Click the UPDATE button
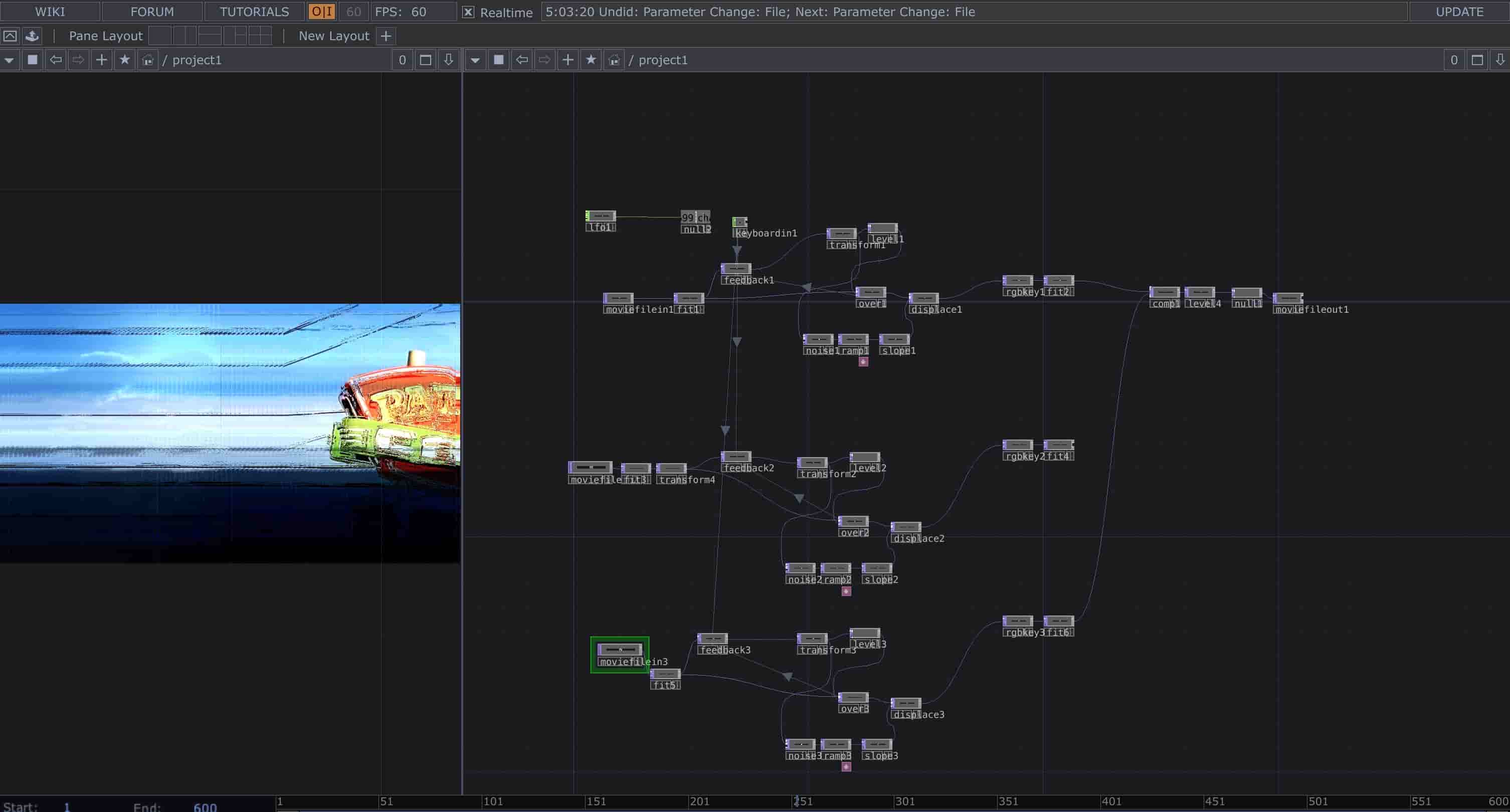This screenshot has width=1510, height=812. (x=1459, y=12)
